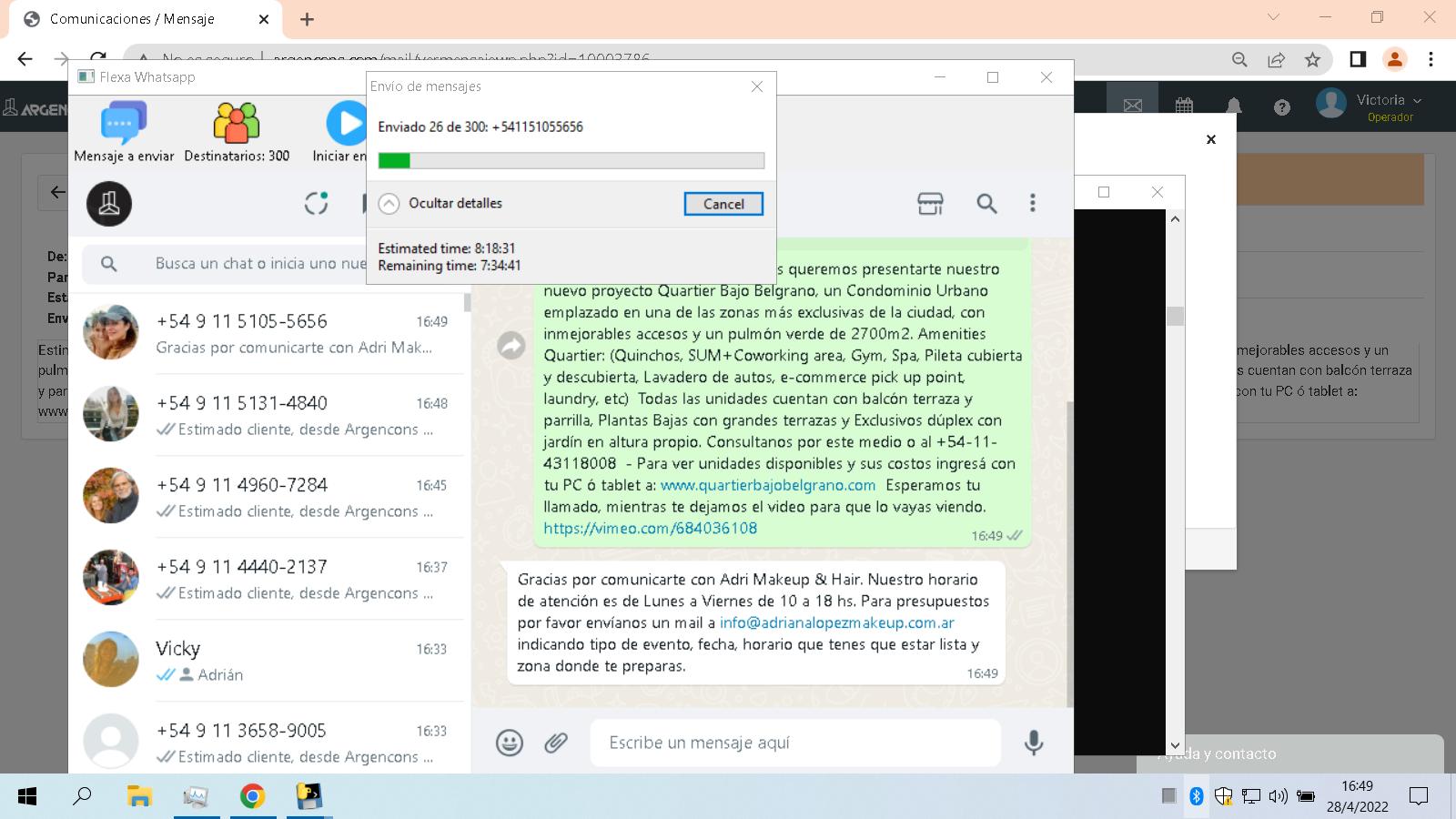Close the Comunicaciones / Mensaje tab
Viewport: 1456px width, 819px height.
(264, 19)
